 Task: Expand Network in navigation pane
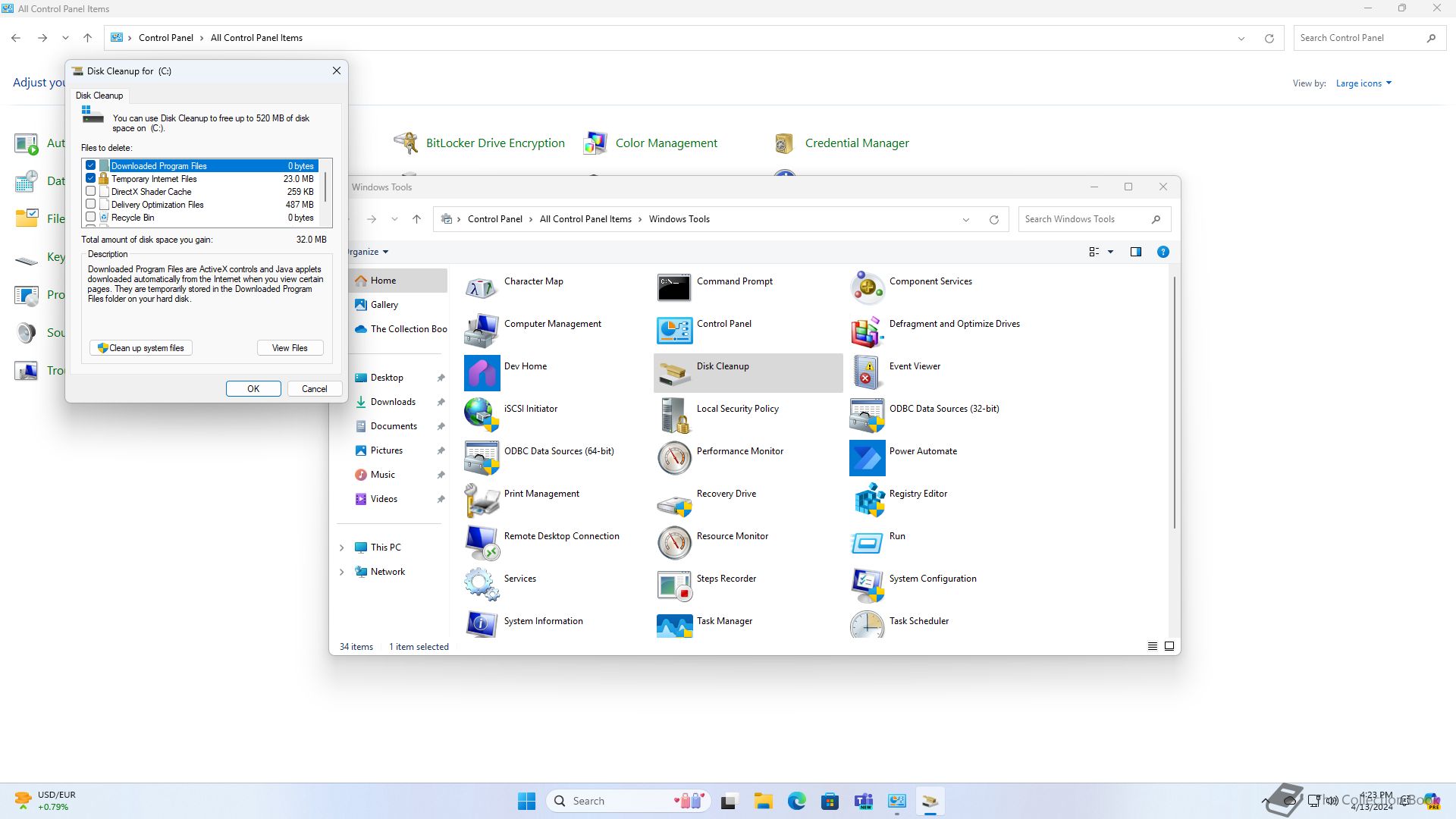342,572
